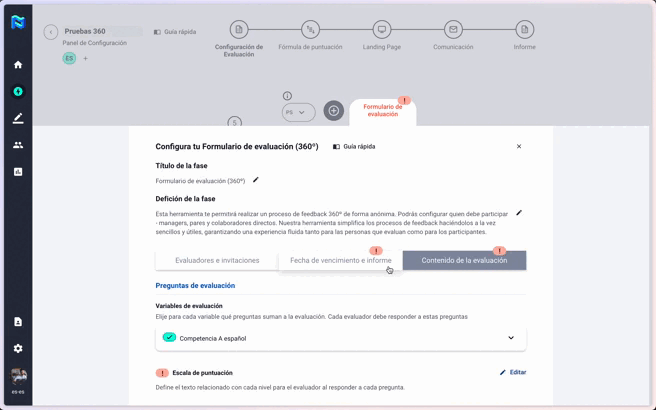This screenshot has height=410, width=656.
Task: Click Editar for Escala de puntuación
Action: pos(513,372)
